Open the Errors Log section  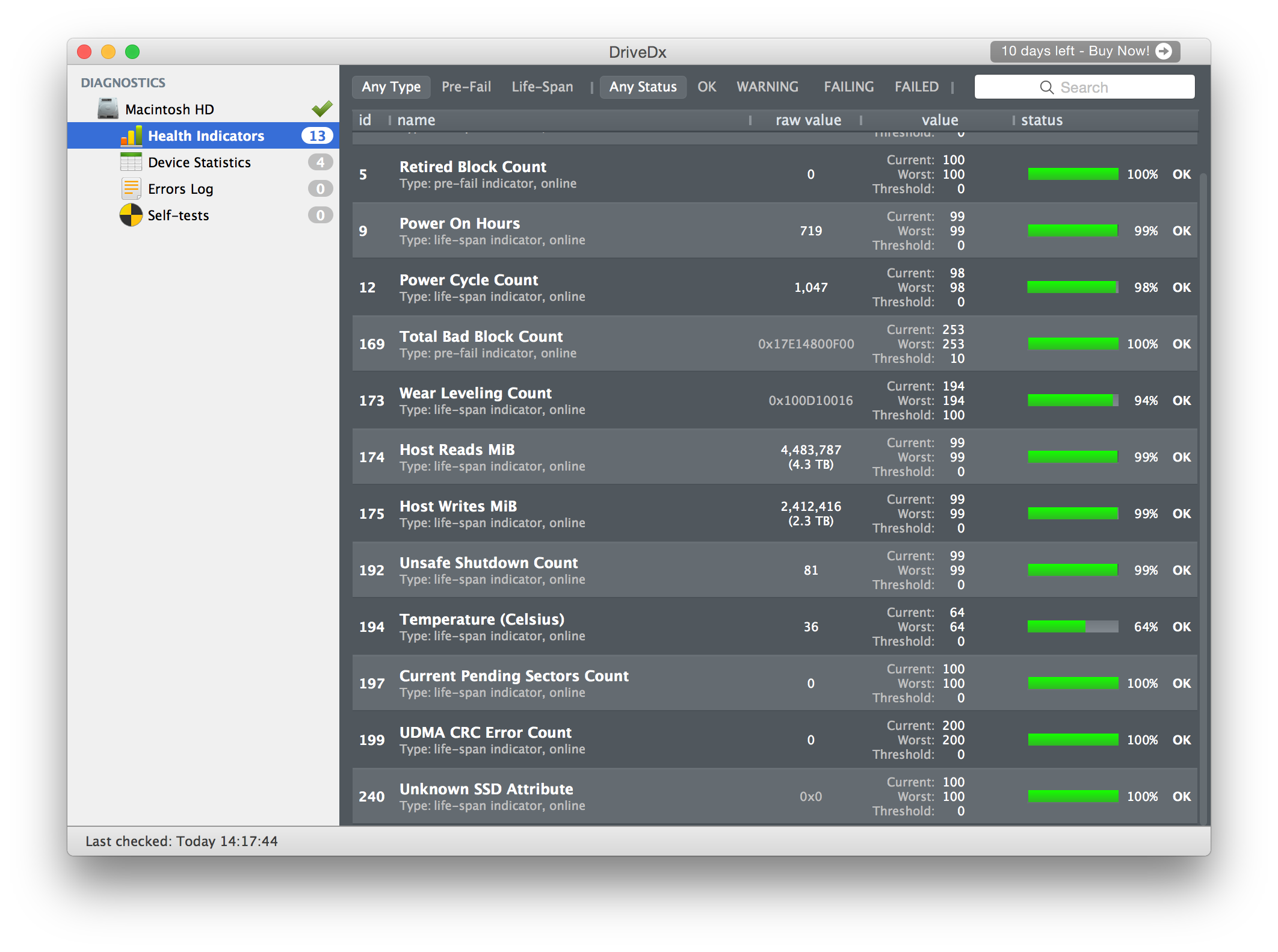pos(203,189)
